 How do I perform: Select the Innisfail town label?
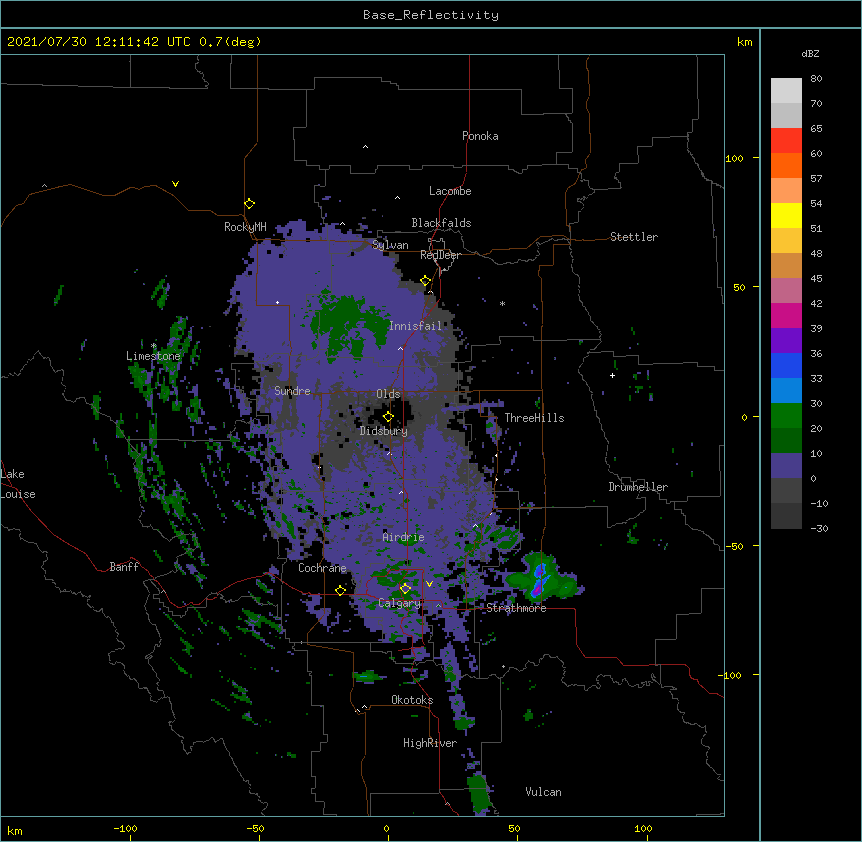pyautogui.click(x=416, y=326)
